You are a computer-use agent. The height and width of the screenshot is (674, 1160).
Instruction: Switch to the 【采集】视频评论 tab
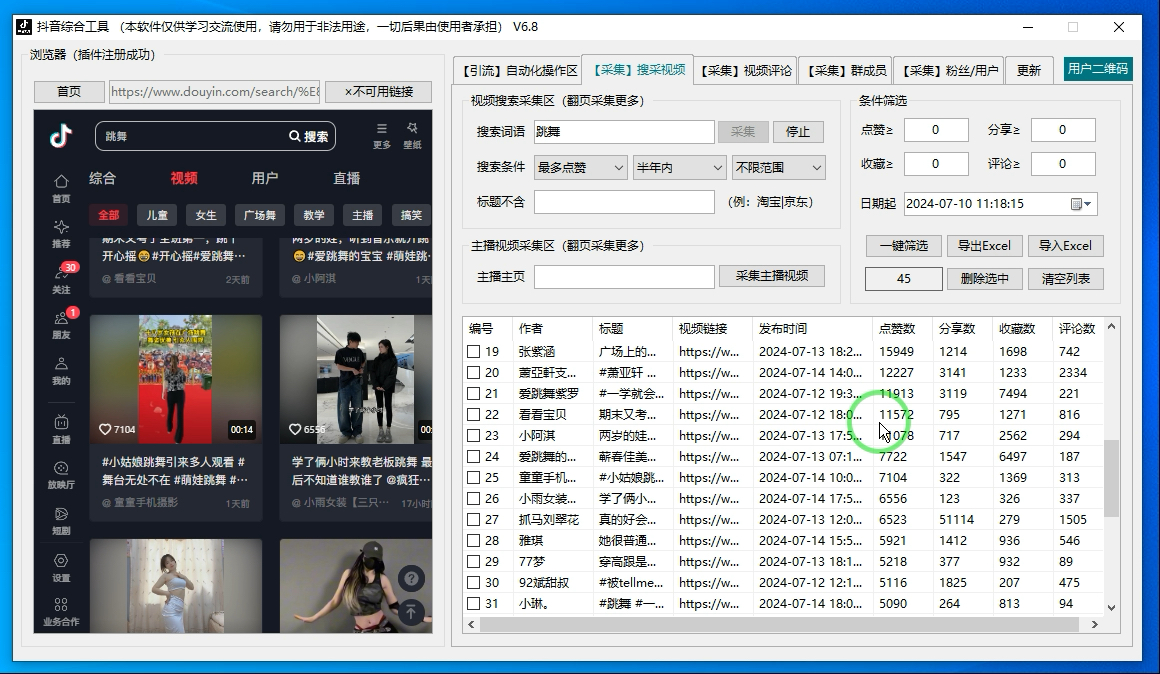coord(746,70)
